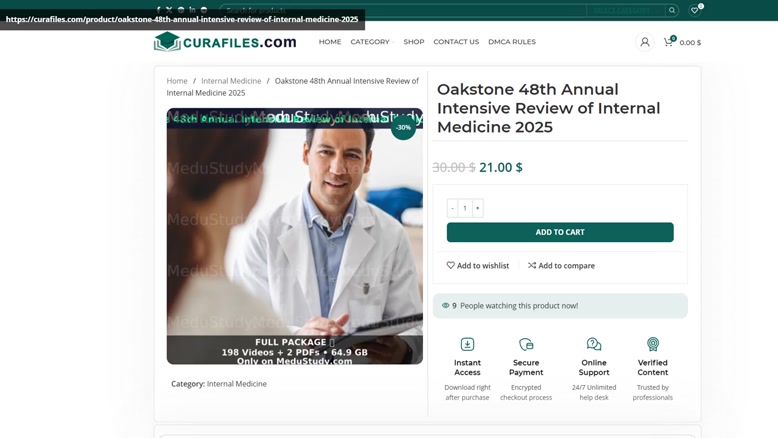Open the user account icon
778x438 pixels.
pyautogui.click(x=645, y=42)
